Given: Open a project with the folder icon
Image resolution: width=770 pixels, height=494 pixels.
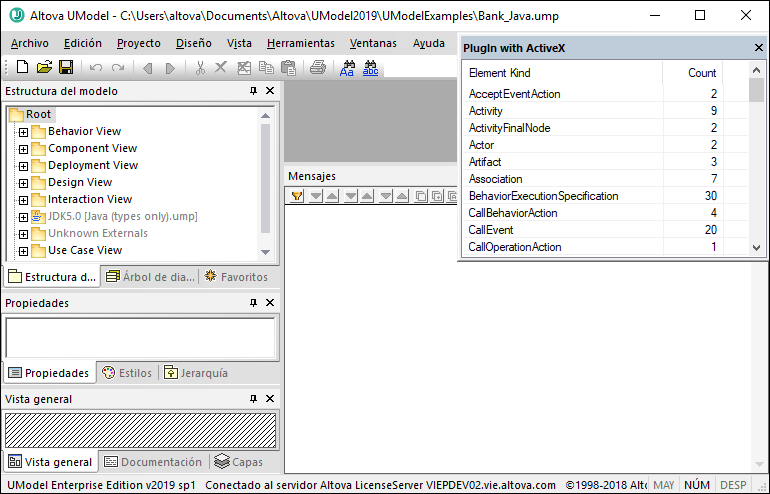Looking at the screenshot, I should [x=44, y=67].
